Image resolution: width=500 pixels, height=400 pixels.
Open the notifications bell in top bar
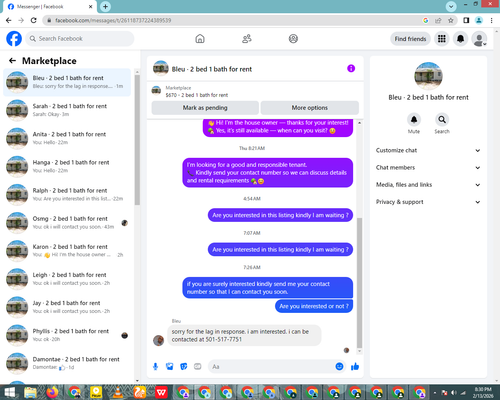point(460,39)
